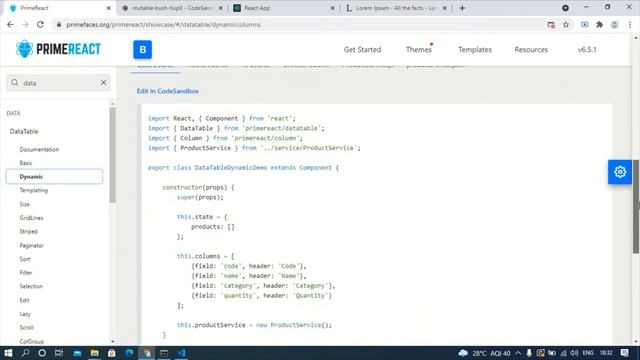The height and width of the screenshot is (360, 640).
Task: Open Cortana circle in taskbar
Action: click(42, 353)
